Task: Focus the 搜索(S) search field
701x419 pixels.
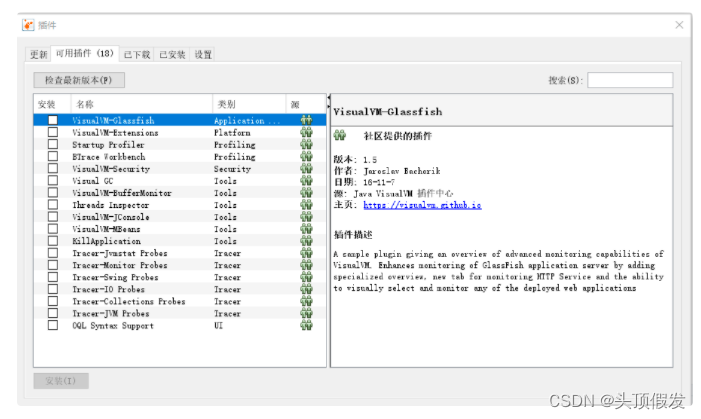Action: pyautogui.click(x=630, y=80)
